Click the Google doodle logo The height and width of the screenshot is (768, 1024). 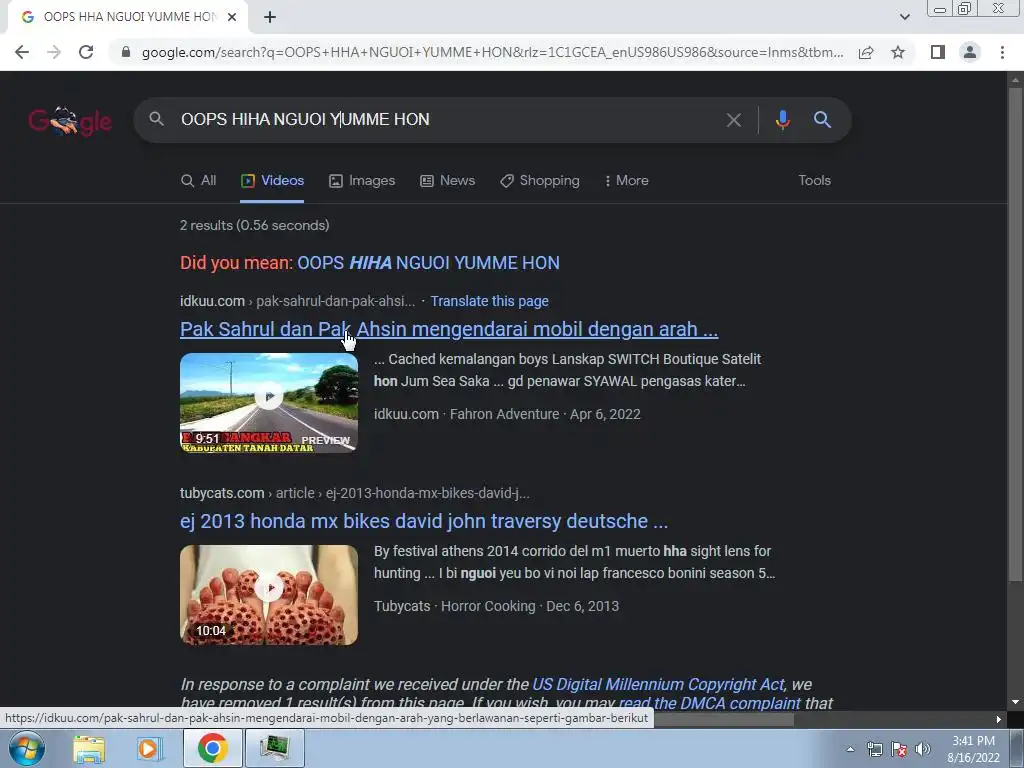pyautogui.click(x=70, y=120)
